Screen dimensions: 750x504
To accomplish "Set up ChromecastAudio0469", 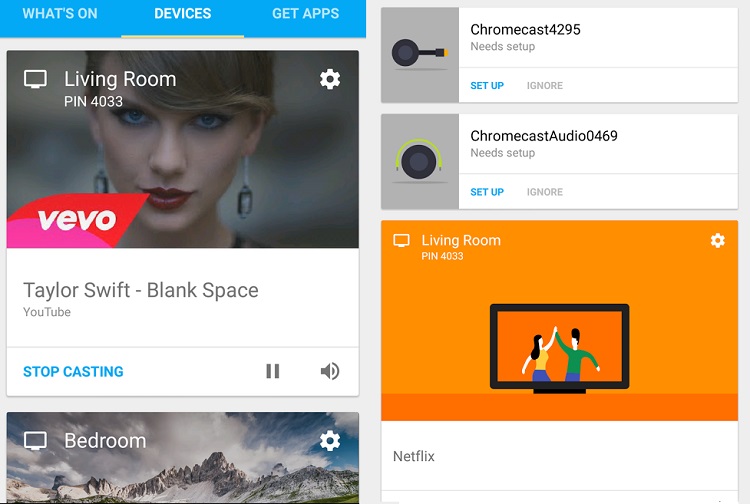I will click(x=487, y=192).
